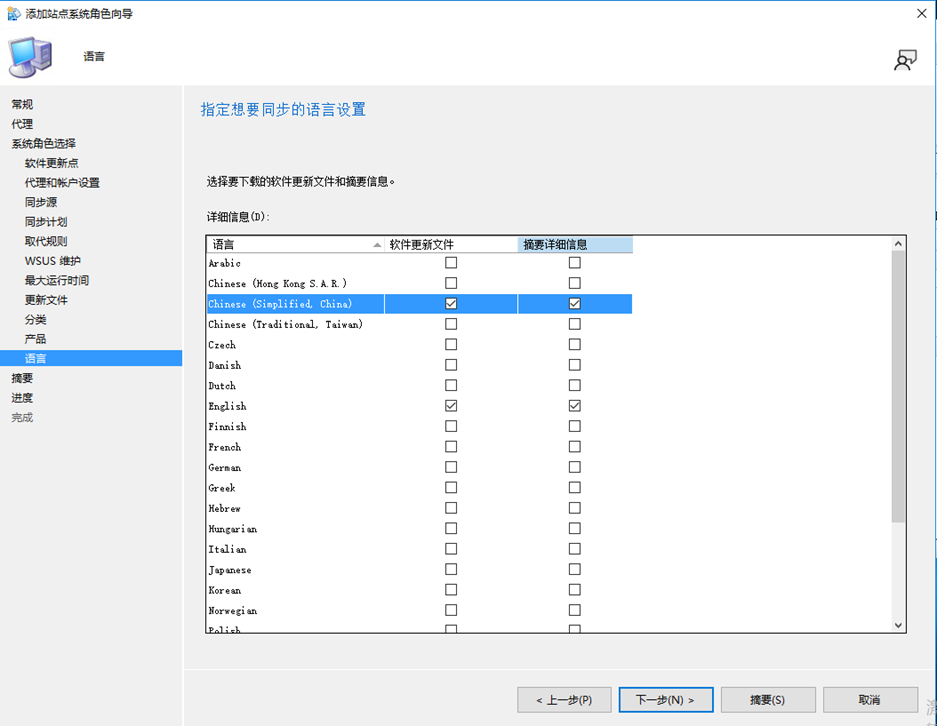Select the Hebrew language row

(x=419, y=508)
